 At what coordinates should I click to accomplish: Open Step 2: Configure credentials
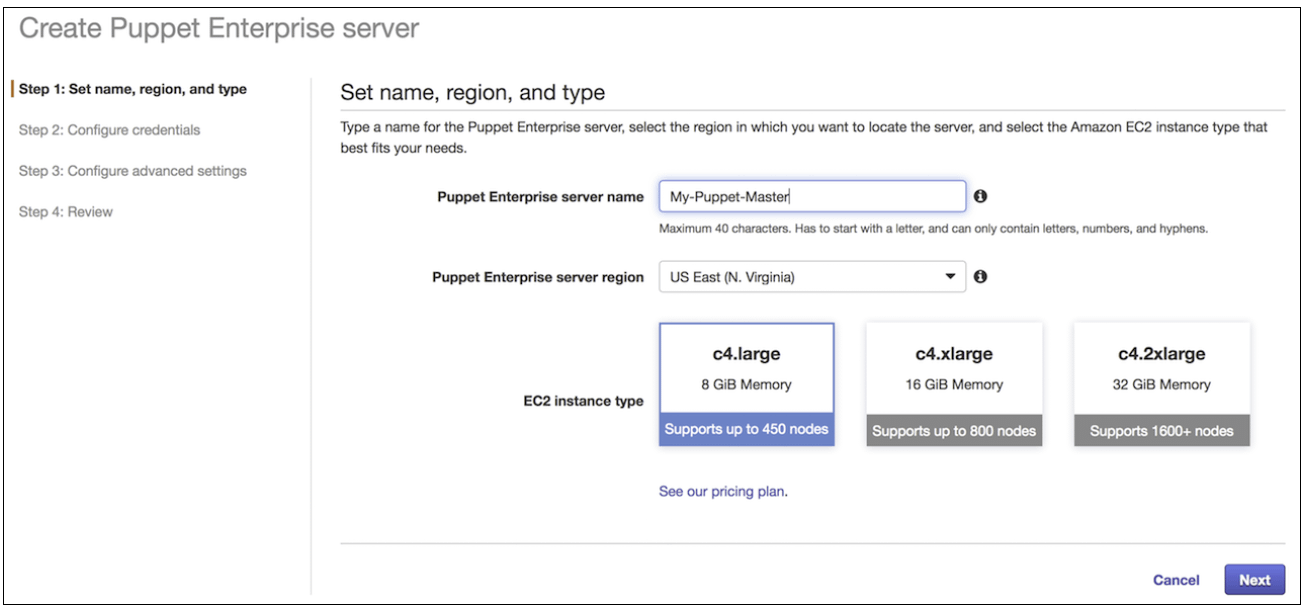tap(109, 130)
